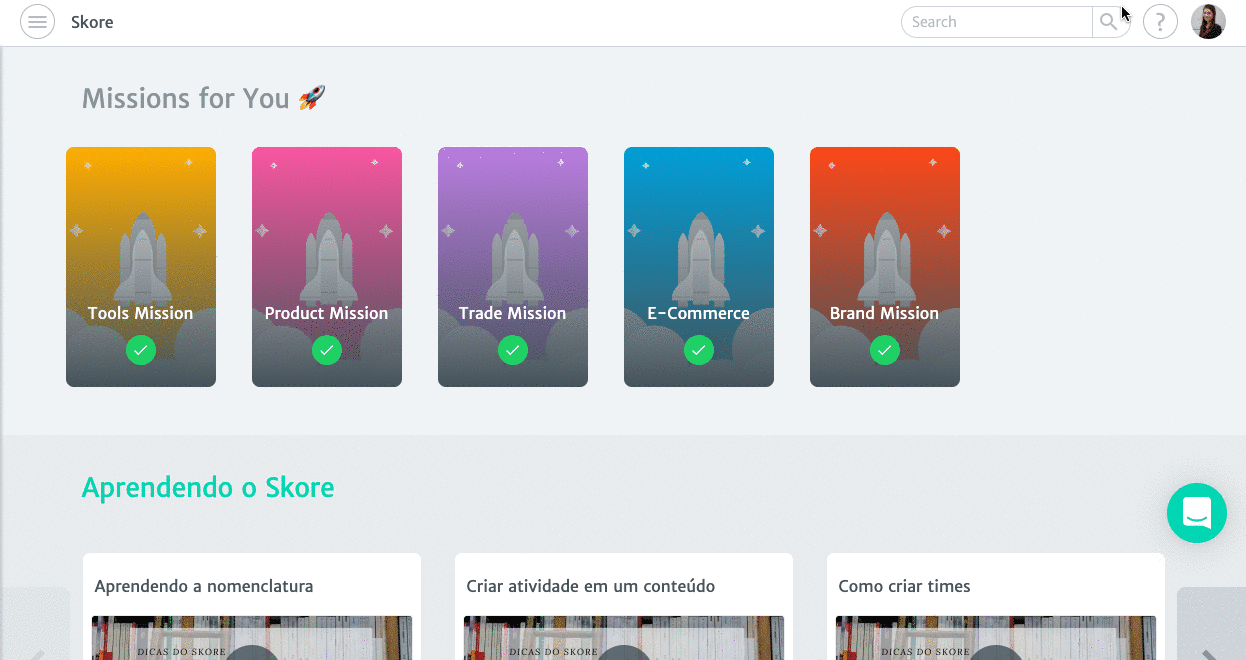Open the Product Mission label
This screenshot has height=660, width=1246.
pyautogui.click(x=327, y=313)
